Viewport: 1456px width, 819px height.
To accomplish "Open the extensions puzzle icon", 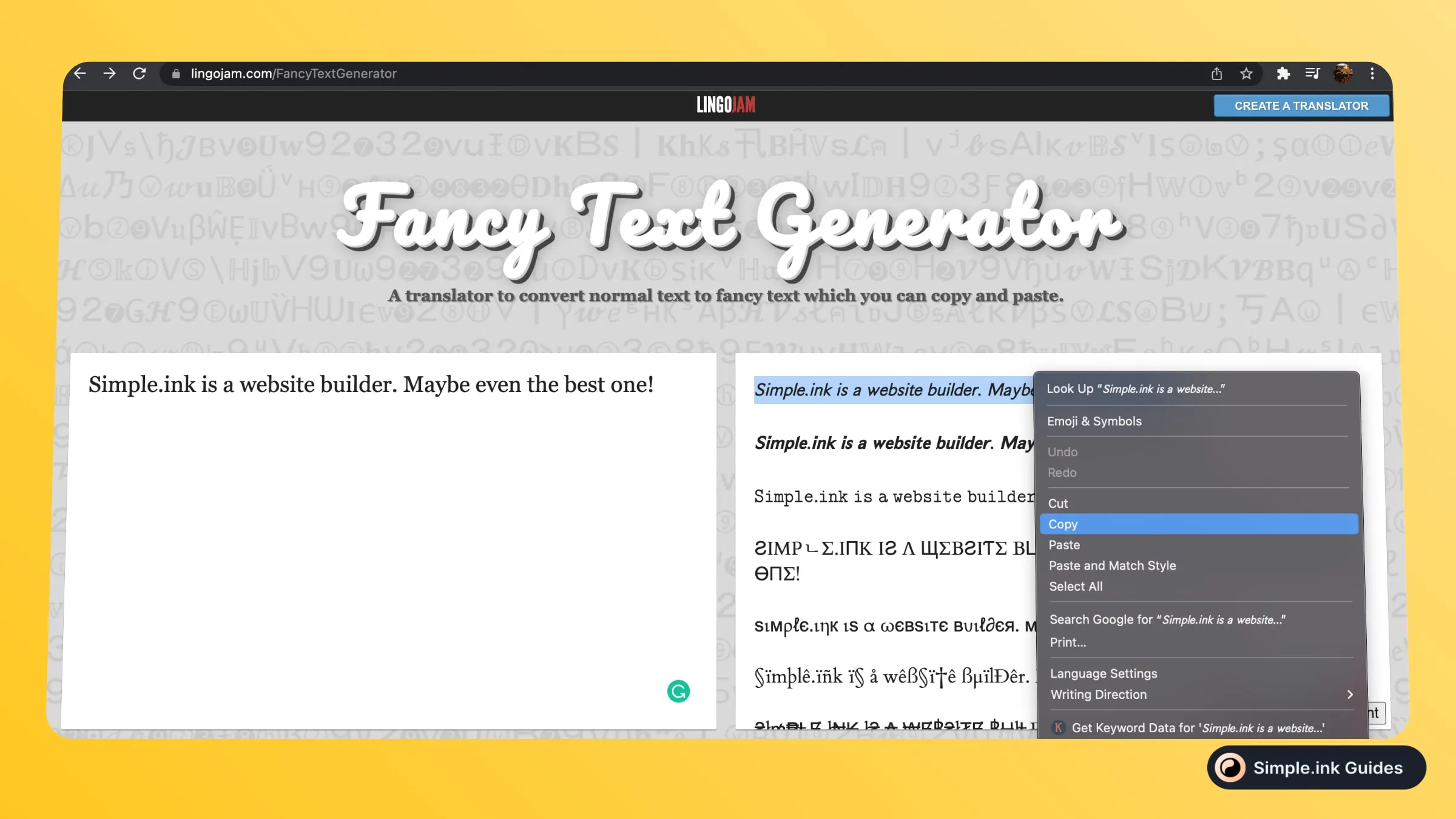I will (1282, 73).
